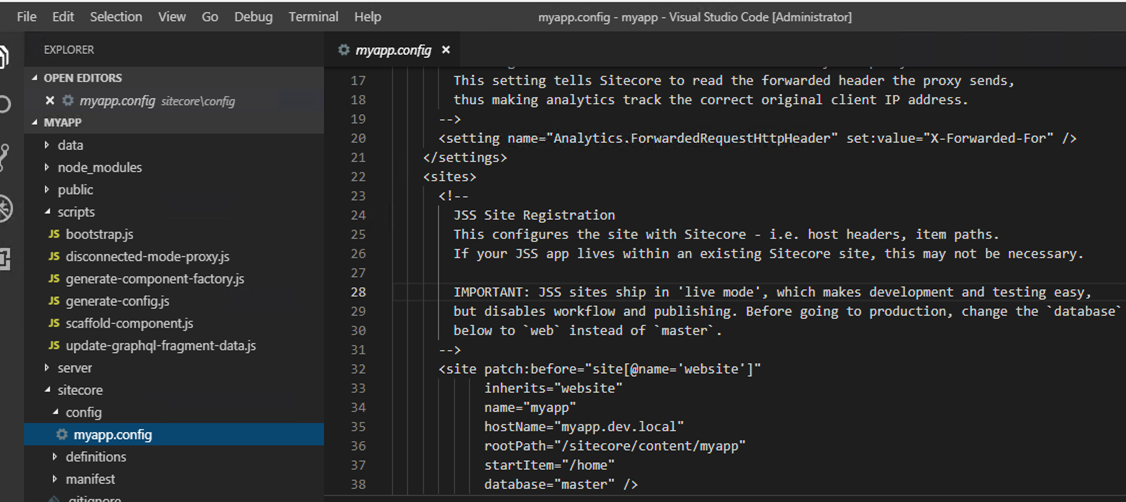Select the myapp.config editor tab
Viewport: 1126px width, 502px height.
coord(394,50)
